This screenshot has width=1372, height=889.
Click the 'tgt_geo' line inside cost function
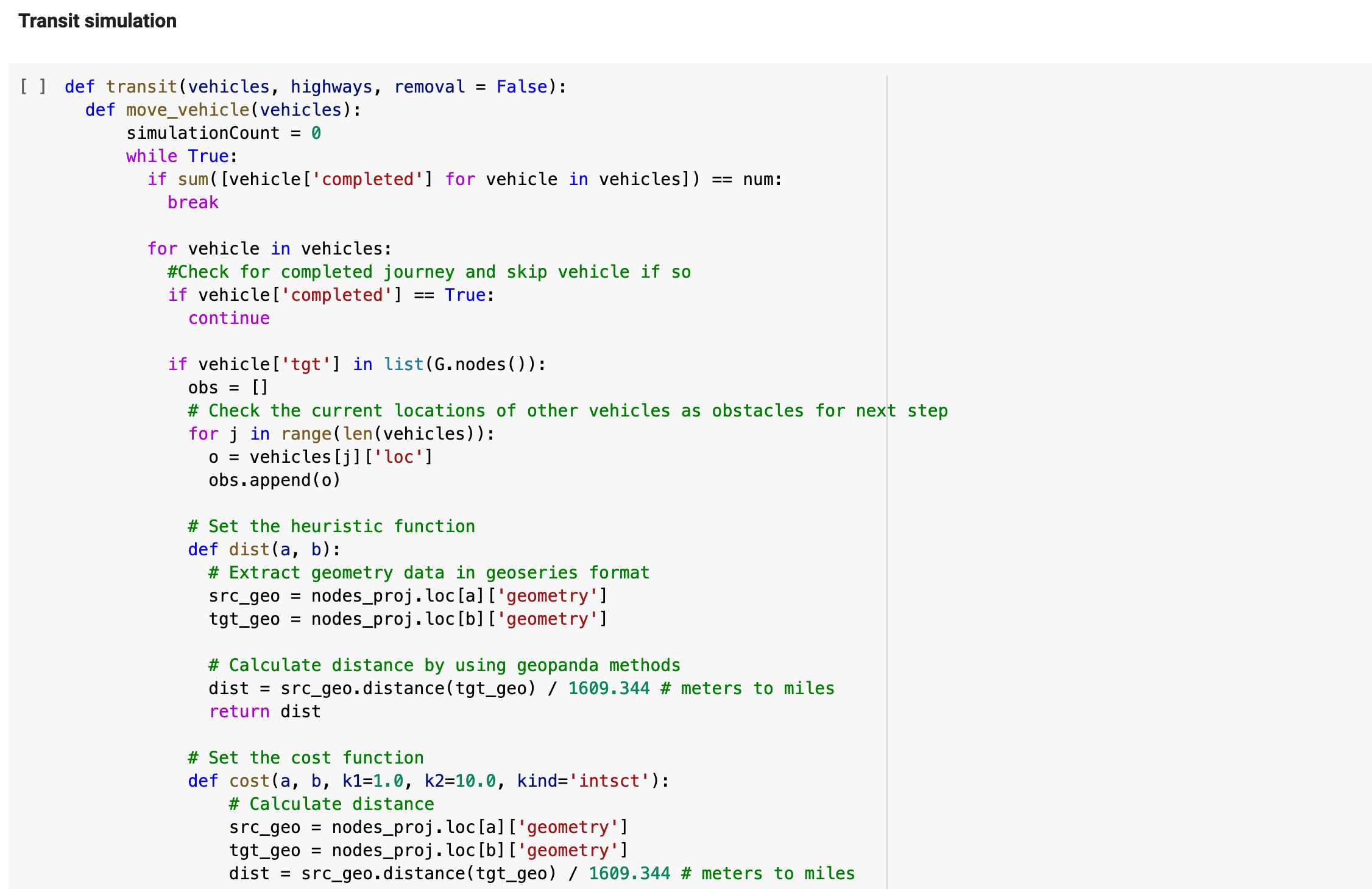point(429,850)
